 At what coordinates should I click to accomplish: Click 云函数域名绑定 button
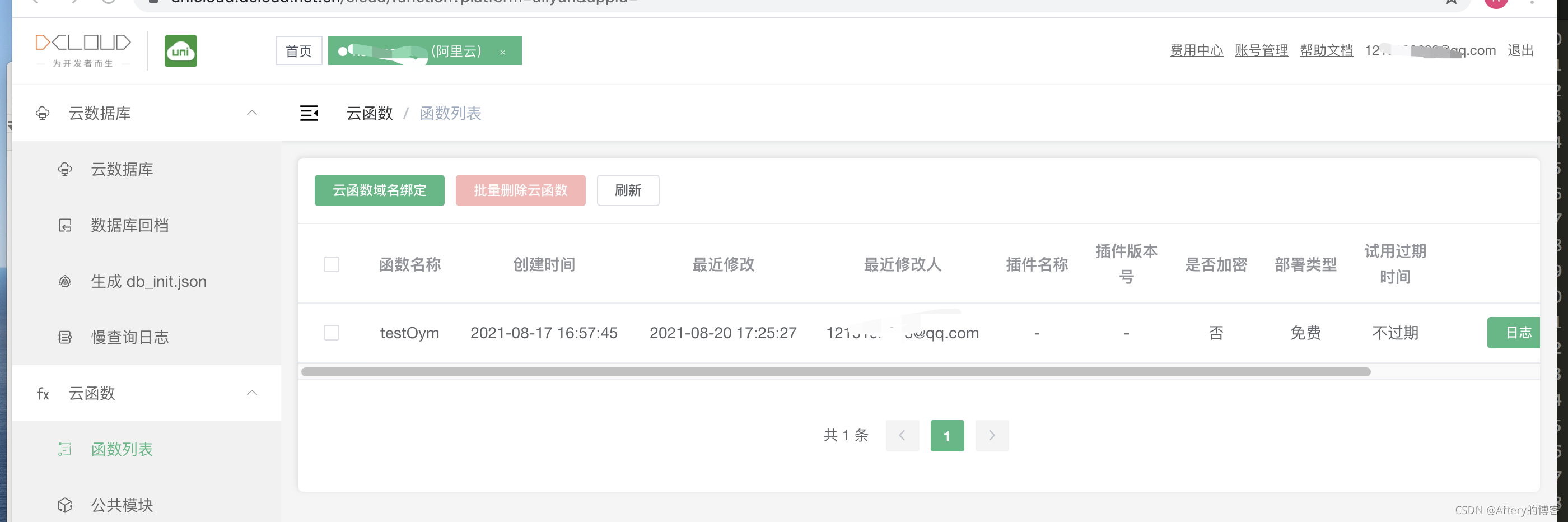coord(379,190)
